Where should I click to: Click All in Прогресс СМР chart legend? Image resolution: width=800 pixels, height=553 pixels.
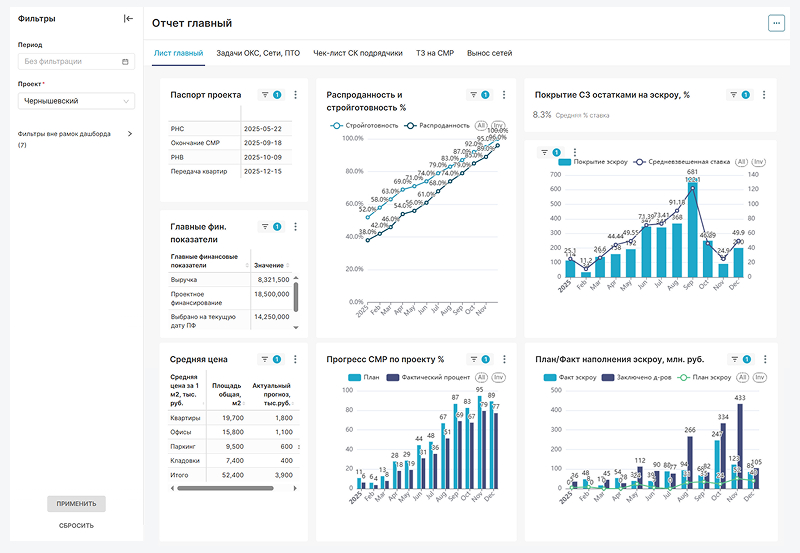click(x=481, y=378)
